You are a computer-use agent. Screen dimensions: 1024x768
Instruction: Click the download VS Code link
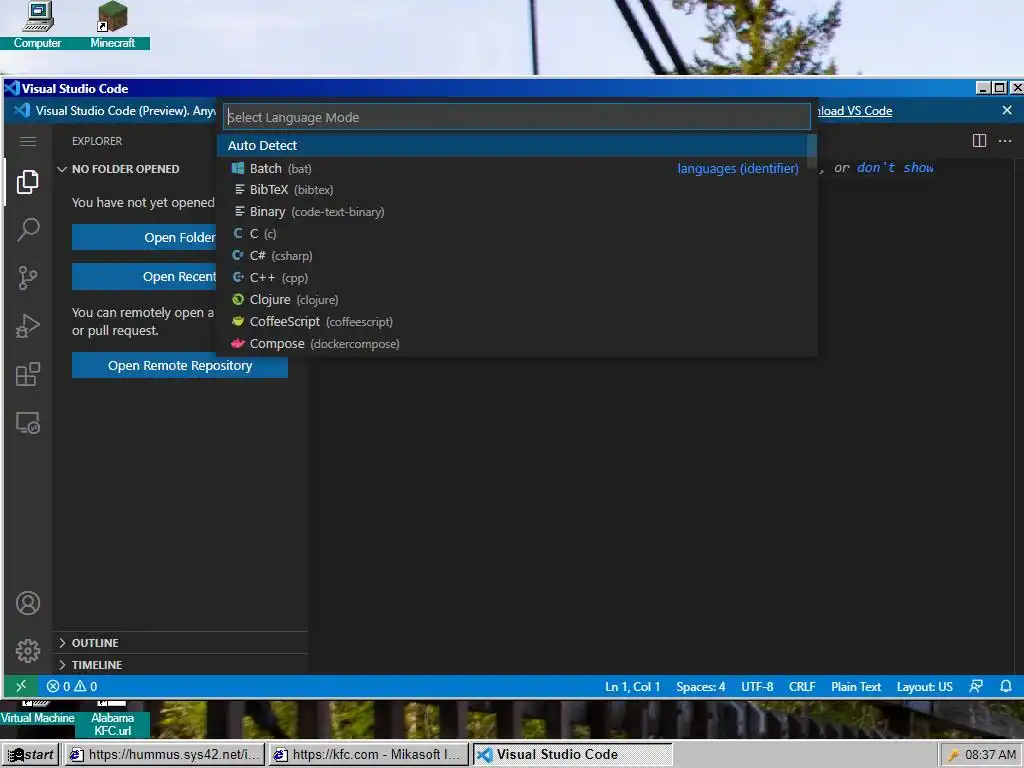(x=854, y=111)
